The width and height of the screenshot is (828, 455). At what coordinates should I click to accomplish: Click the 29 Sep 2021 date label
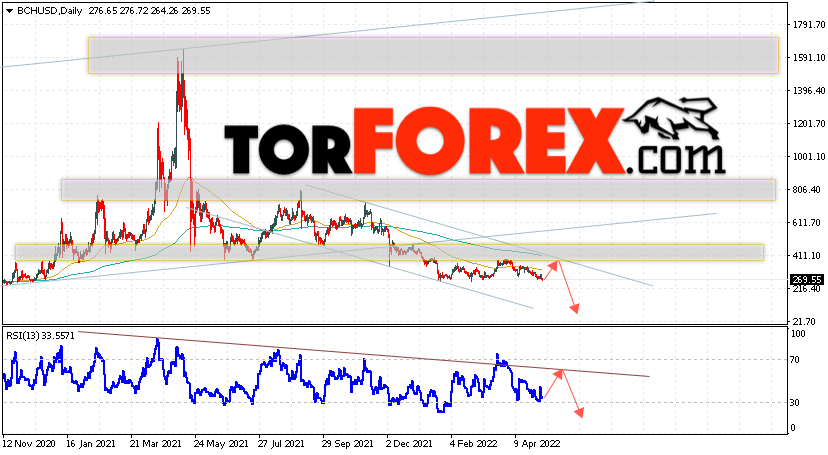pyautogui.click(x=347, y=444)
